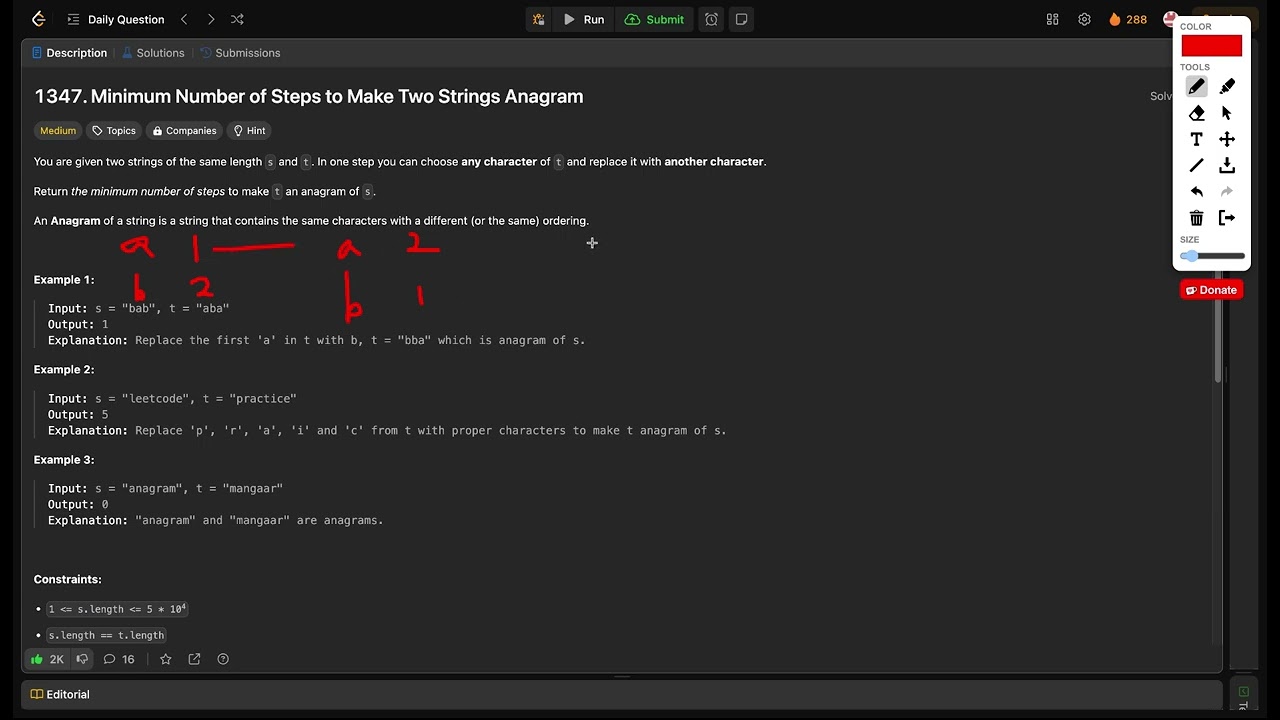The width and height of the screenshot is (1280, 720).
Task: Open the layout grid icon
Action: [x=1052, y=19]
